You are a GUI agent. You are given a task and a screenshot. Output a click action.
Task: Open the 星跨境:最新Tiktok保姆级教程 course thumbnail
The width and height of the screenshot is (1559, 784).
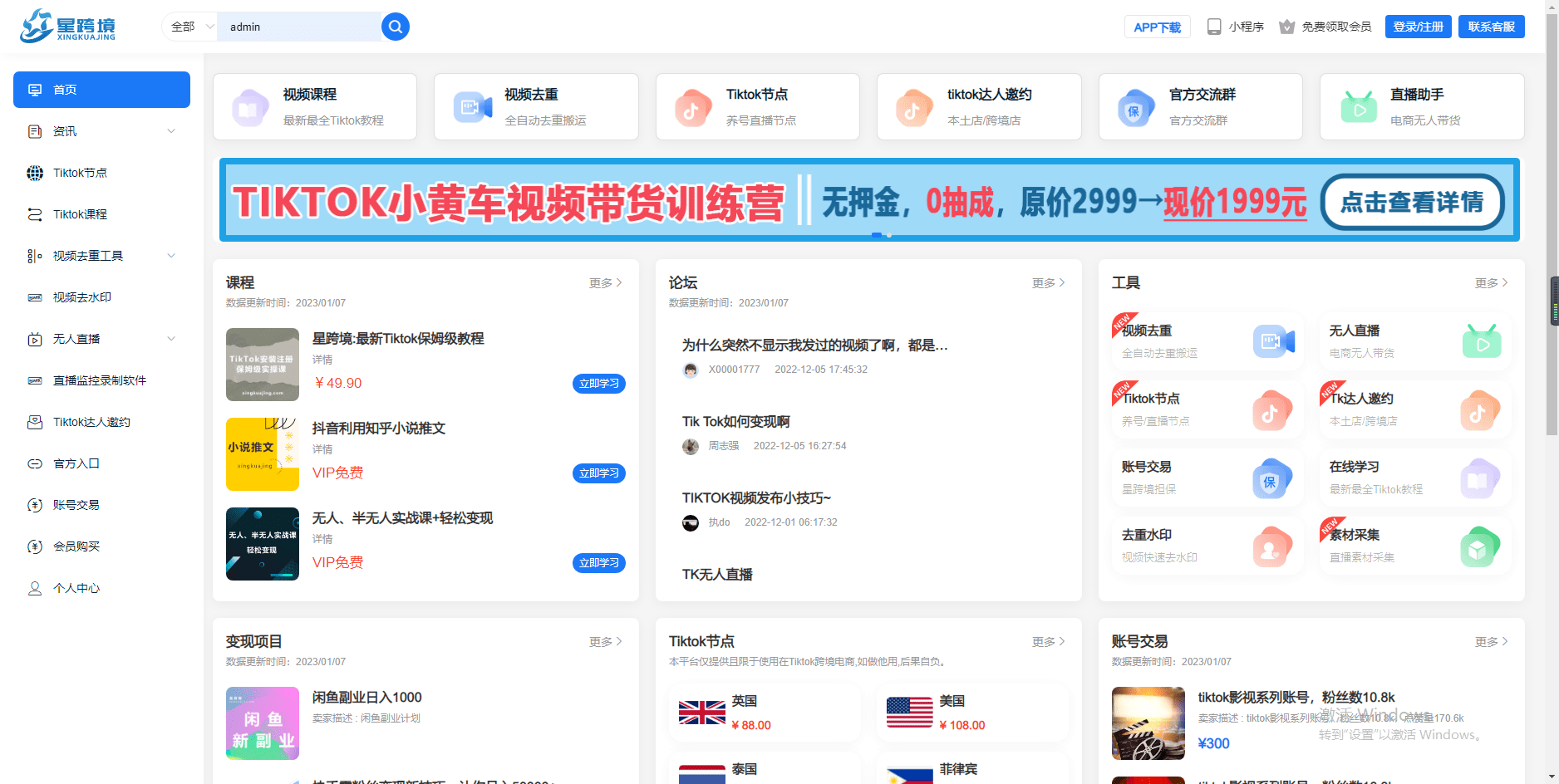(263, 365)
